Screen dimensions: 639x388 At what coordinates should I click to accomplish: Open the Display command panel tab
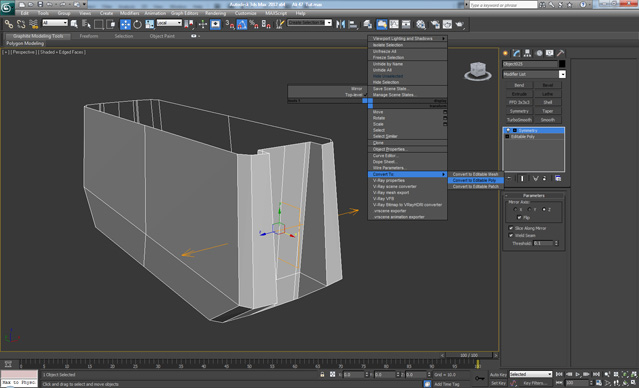pyautogui.click(x=550, y=53)
